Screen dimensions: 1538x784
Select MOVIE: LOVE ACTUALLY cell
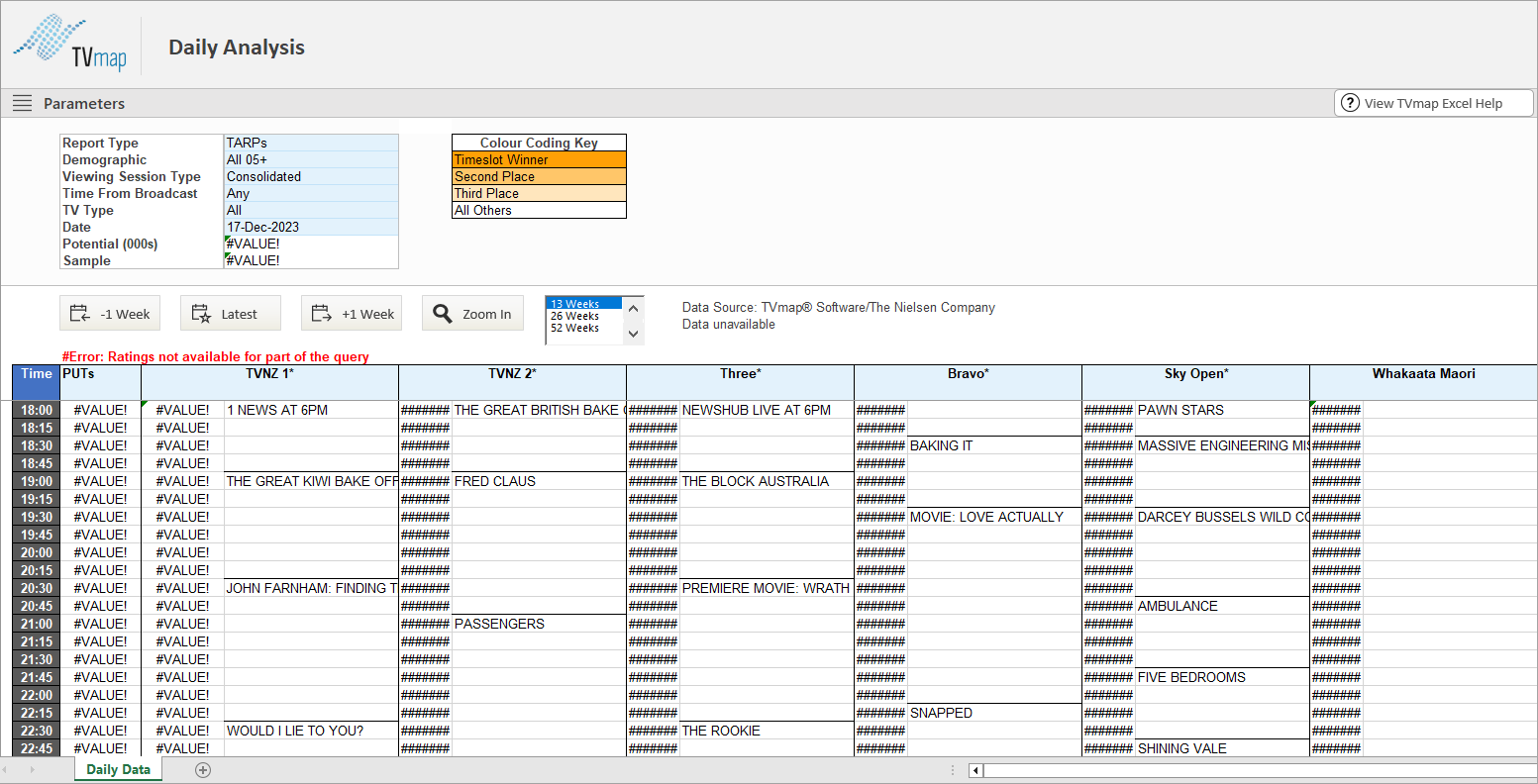(994, 517)
